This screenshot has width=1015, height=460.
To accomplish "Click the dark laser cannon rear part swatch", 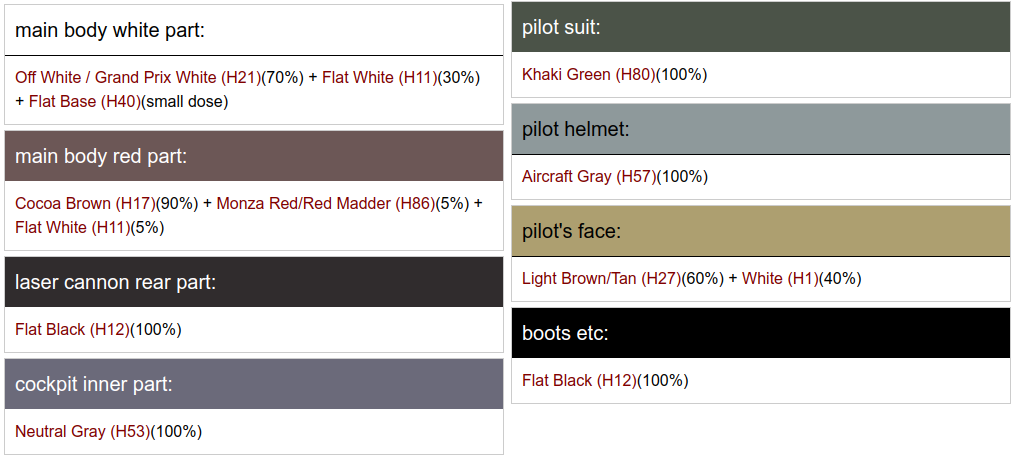I will point(254,282).
